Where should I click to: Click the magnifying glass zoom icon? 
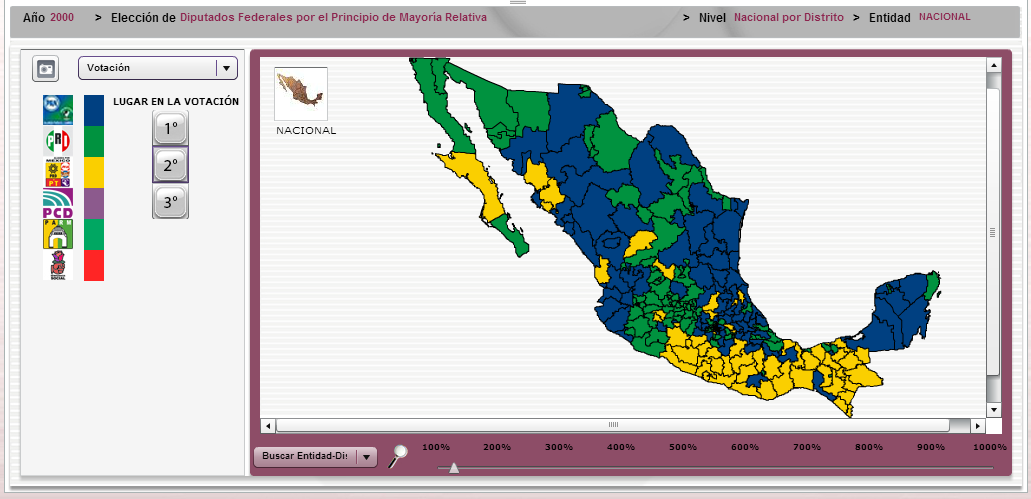pos(398,457)
